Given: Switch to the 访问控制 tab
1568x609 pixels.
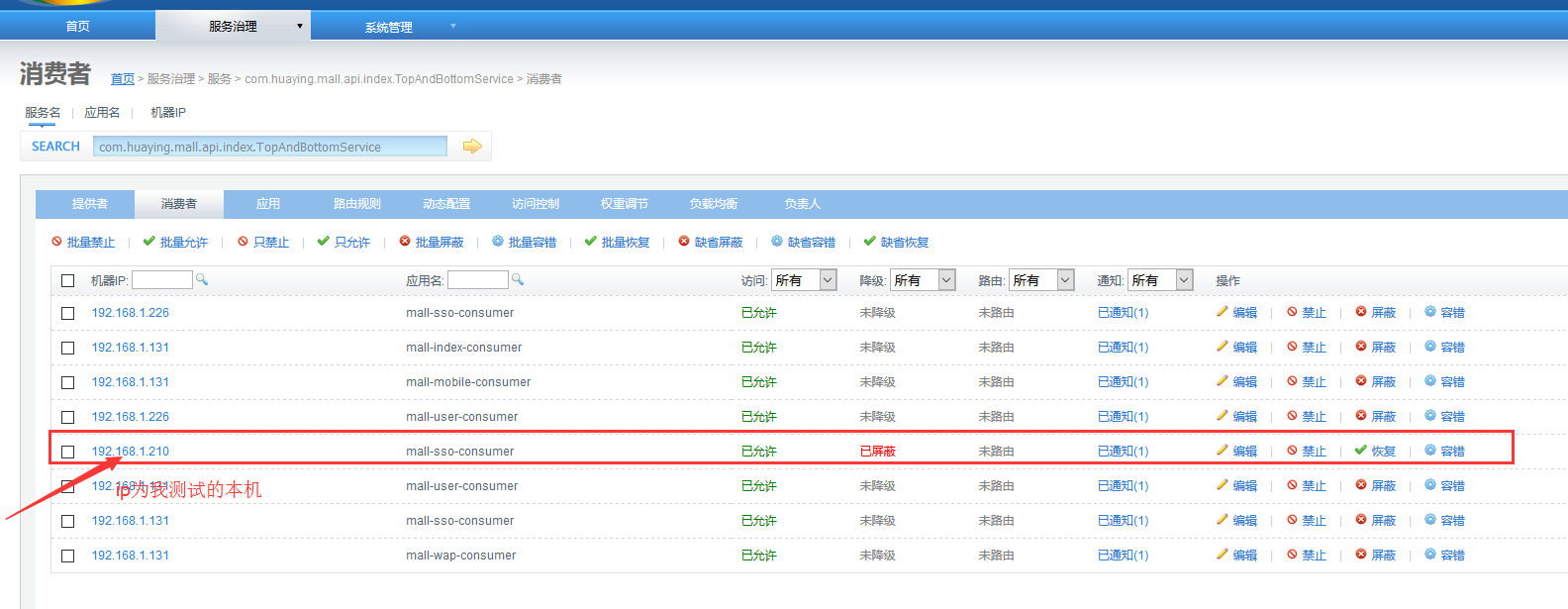Looking at the screenshot, I should click(536, 204).
